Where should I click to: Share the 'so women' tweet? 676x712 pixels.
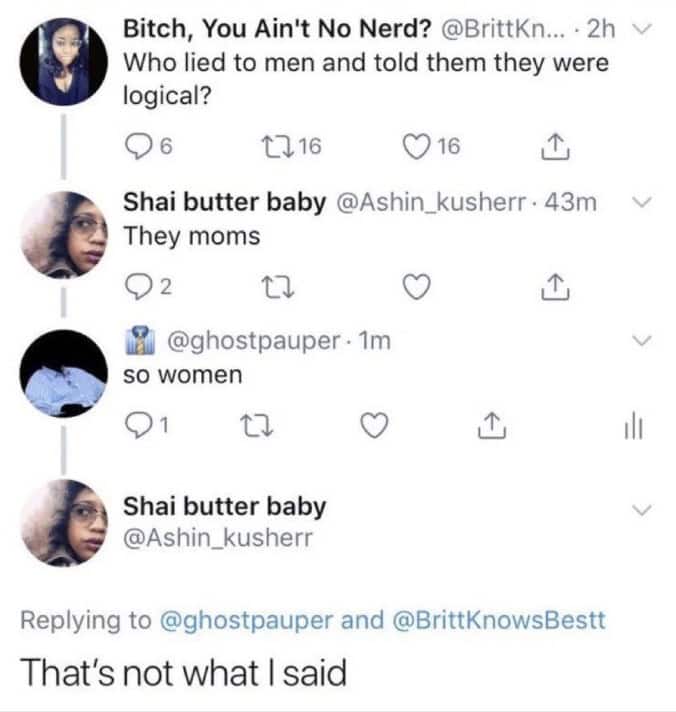[491, 427]
